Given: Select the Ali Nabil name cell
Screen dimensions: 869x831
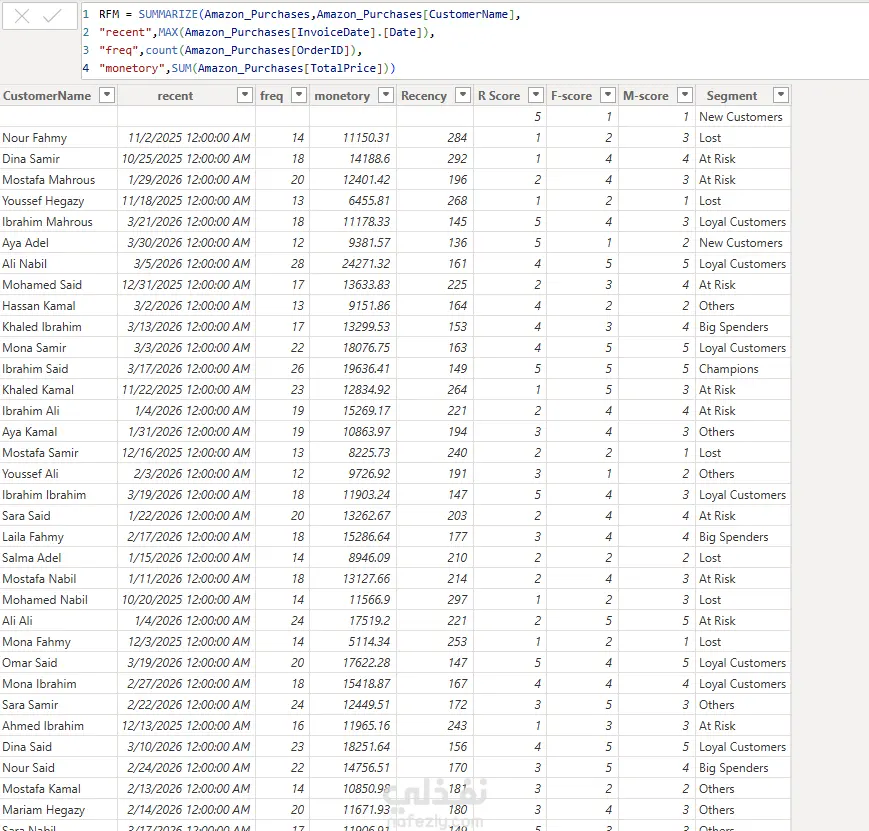Looking at the screenshot, I should (59, 264).
